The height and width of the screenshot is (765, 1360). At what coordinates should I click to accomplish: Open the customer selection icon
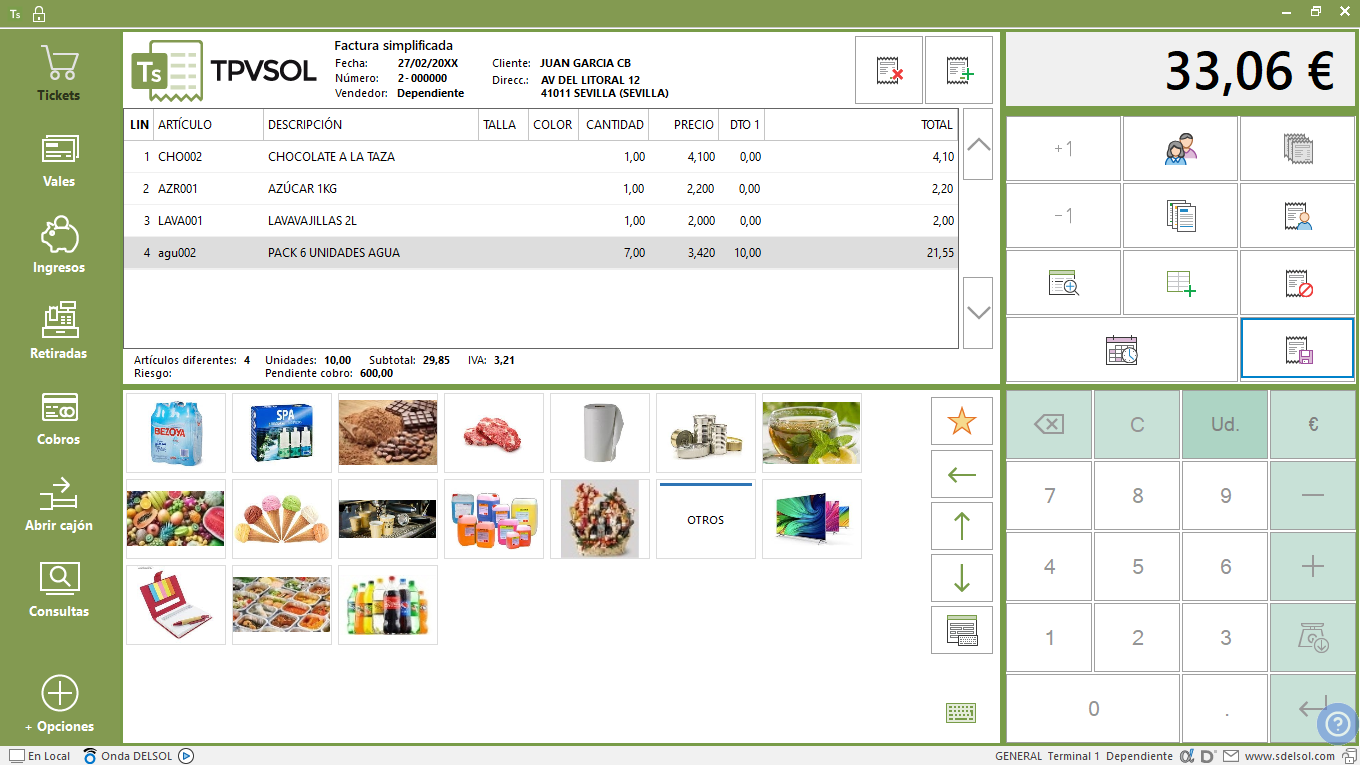1180,149
